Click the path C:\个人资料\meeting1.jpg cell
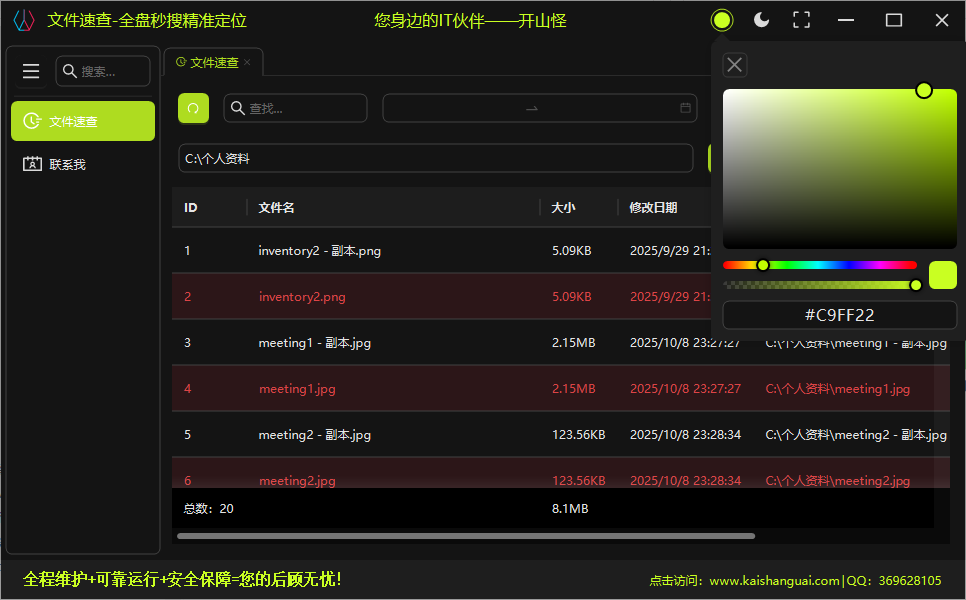The height and width of the screenshot is (600, 966). [x=837, y=389]
